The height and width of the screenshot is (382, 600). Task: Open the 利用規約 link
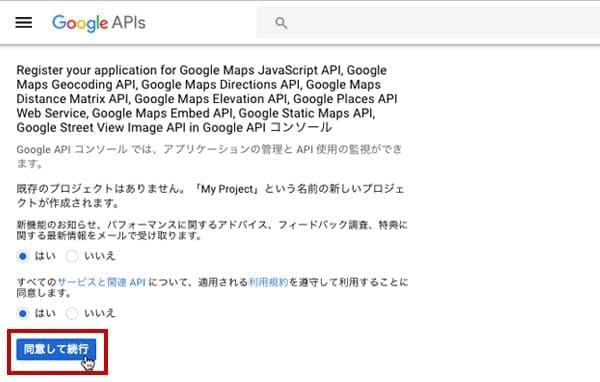268,282
